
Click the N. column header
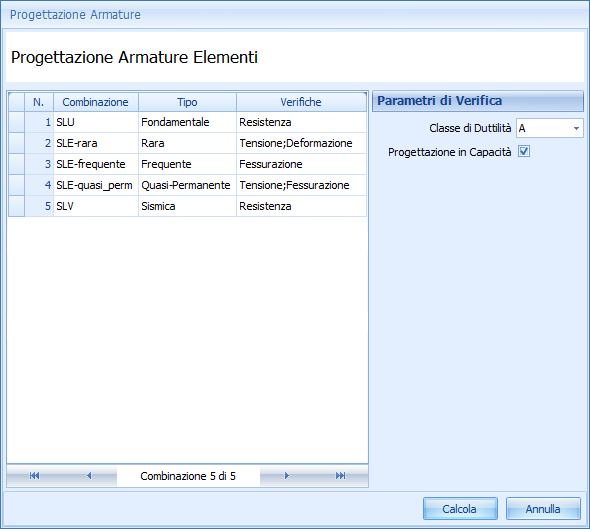pos(39,102)
